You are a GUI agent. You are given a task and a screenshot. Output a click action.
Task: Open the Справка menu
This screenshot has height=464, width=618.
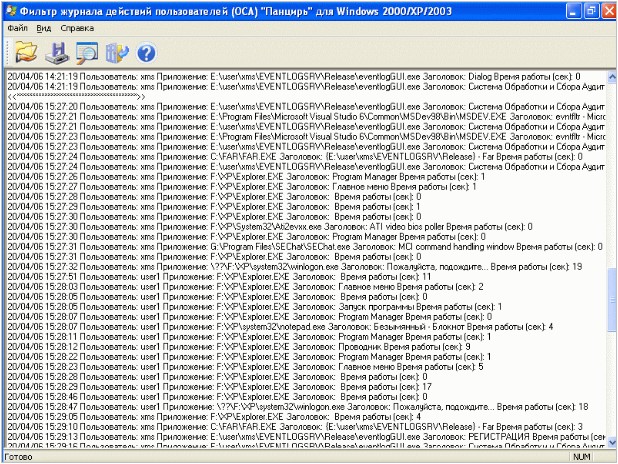tap(77, 28)
